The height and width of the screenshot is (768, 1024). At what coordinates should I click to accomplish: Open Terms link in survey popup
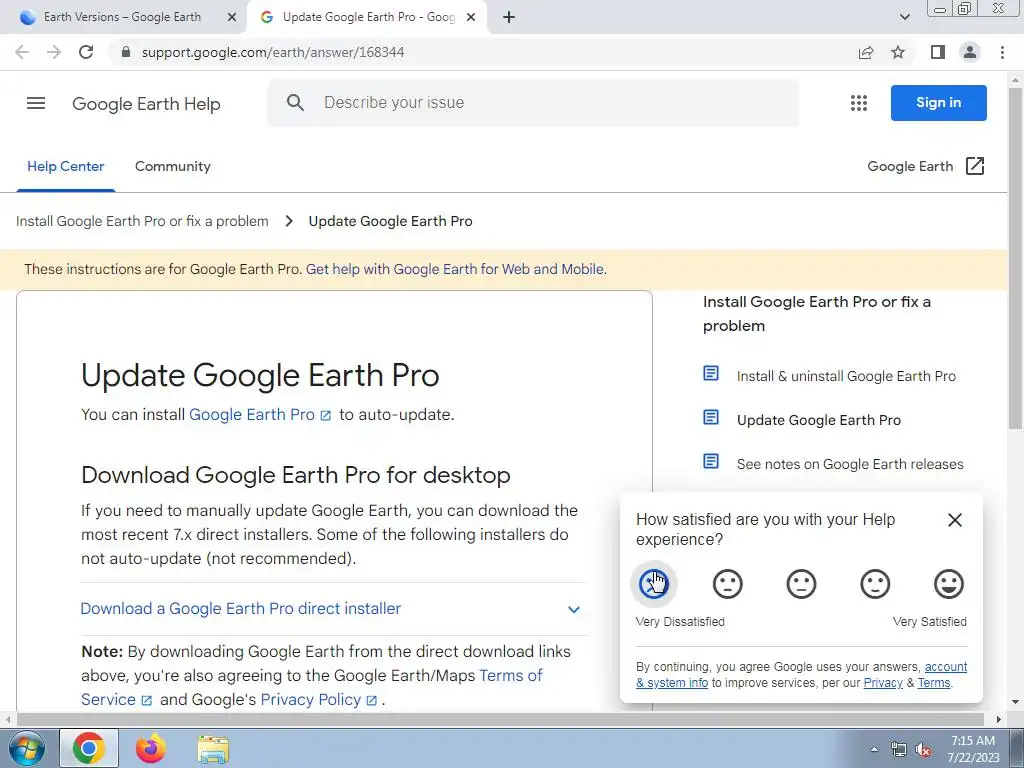point(934,683)
